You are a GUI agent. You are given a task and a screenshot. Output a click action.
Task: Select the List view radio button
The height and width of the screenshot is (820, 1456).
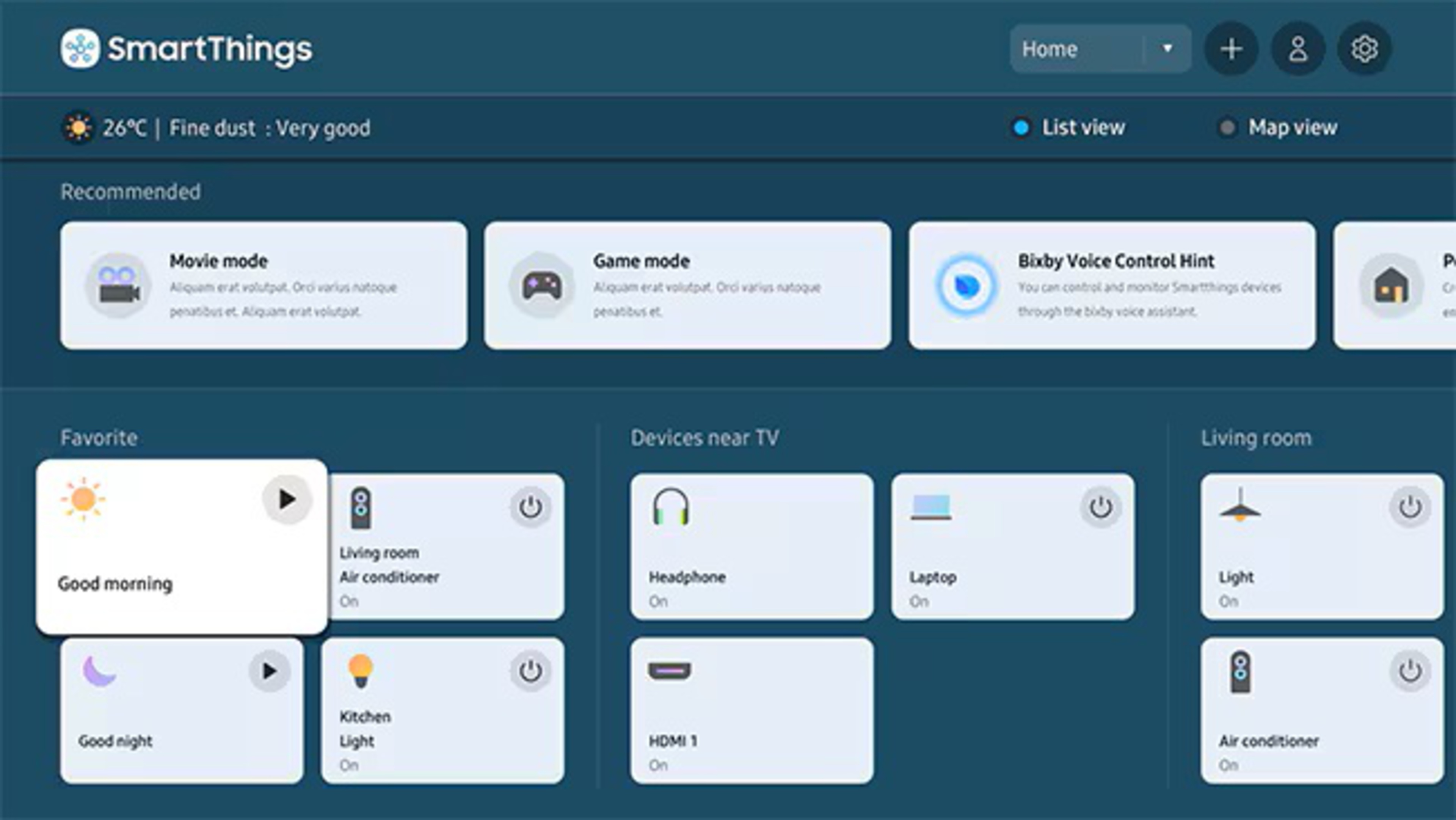1021,128
